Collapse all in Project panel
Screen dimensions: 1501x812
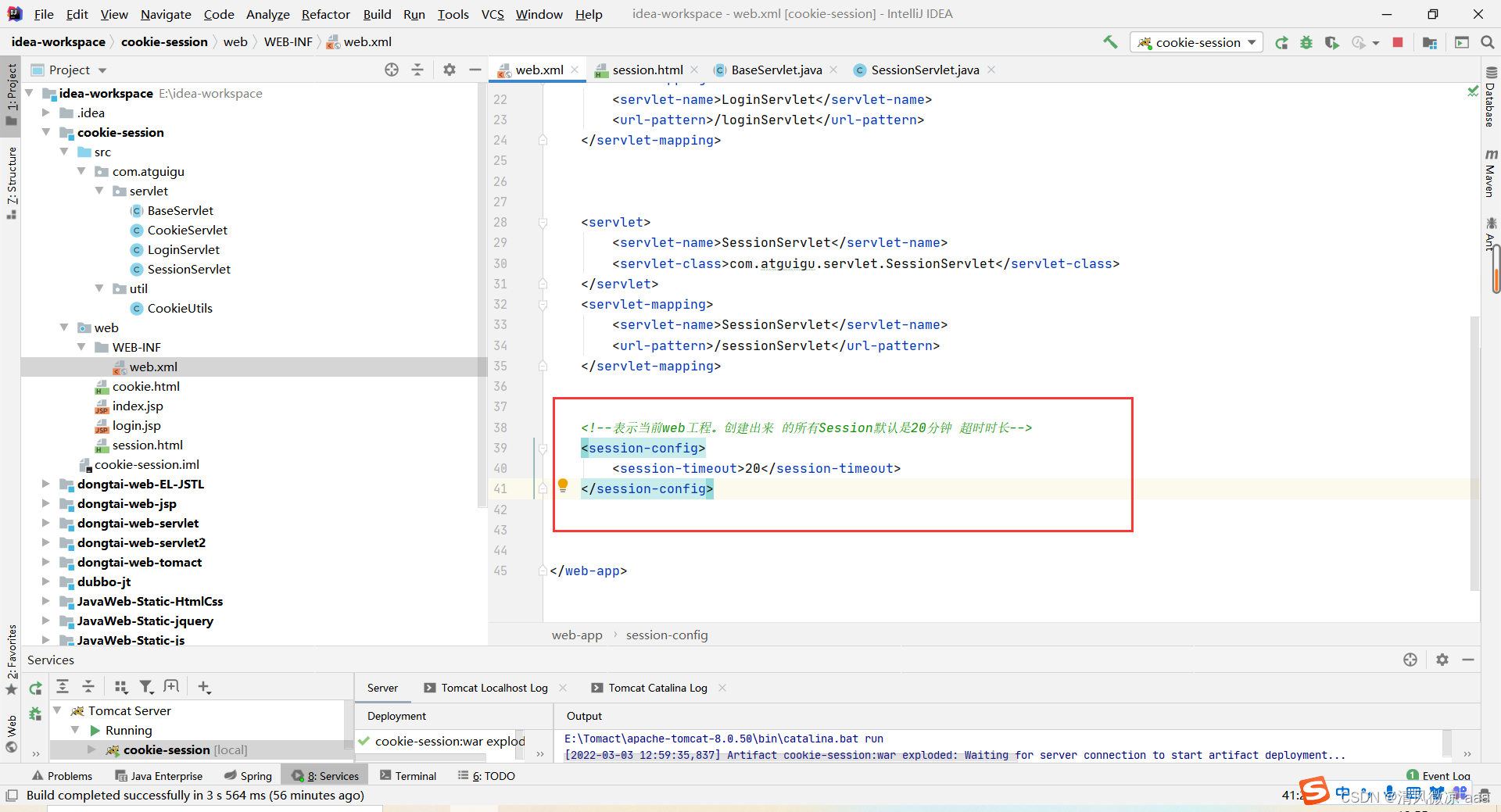coord(417,70)
